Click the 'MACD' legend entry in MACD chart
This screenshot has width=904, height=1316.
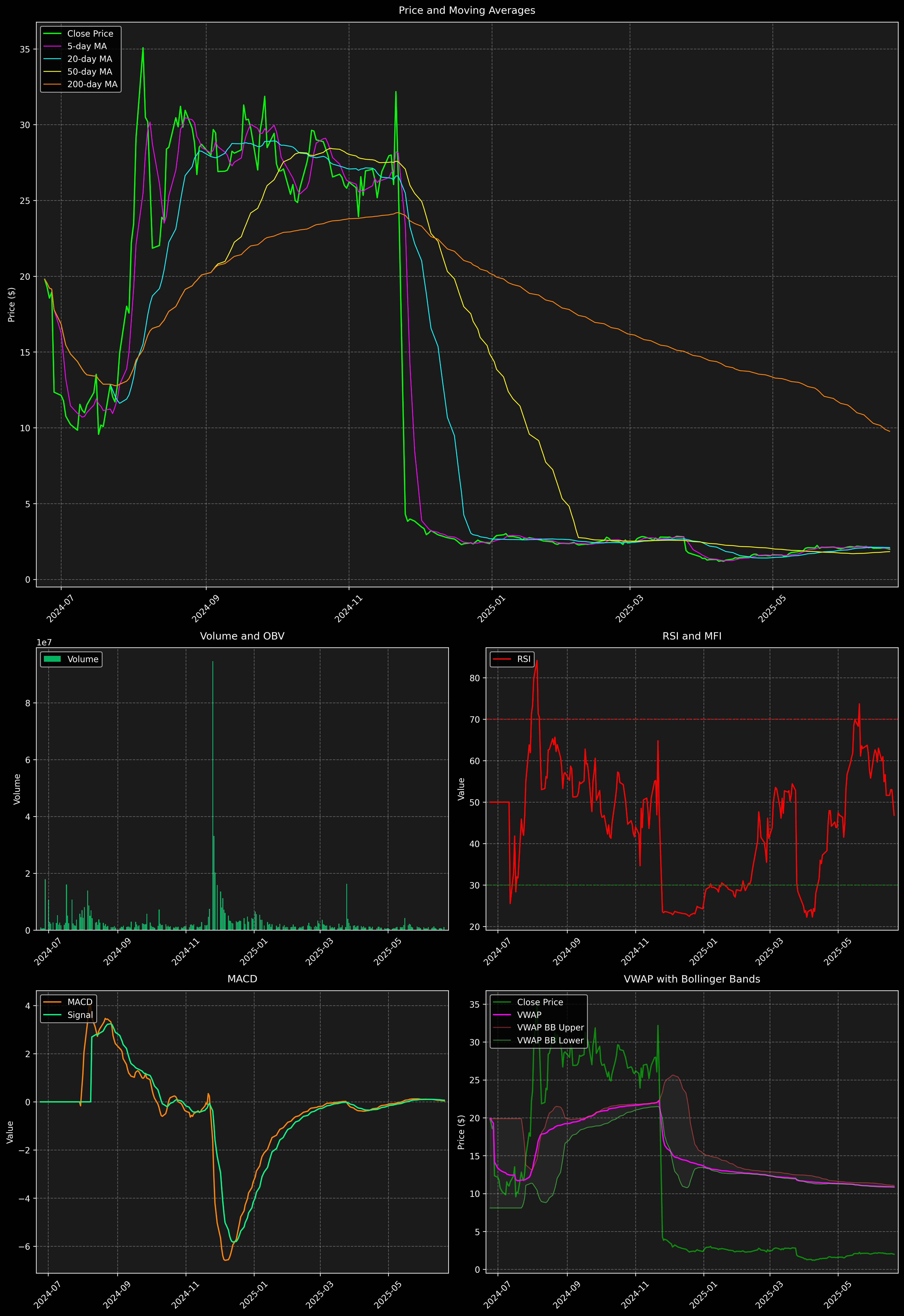point(69,1002)
